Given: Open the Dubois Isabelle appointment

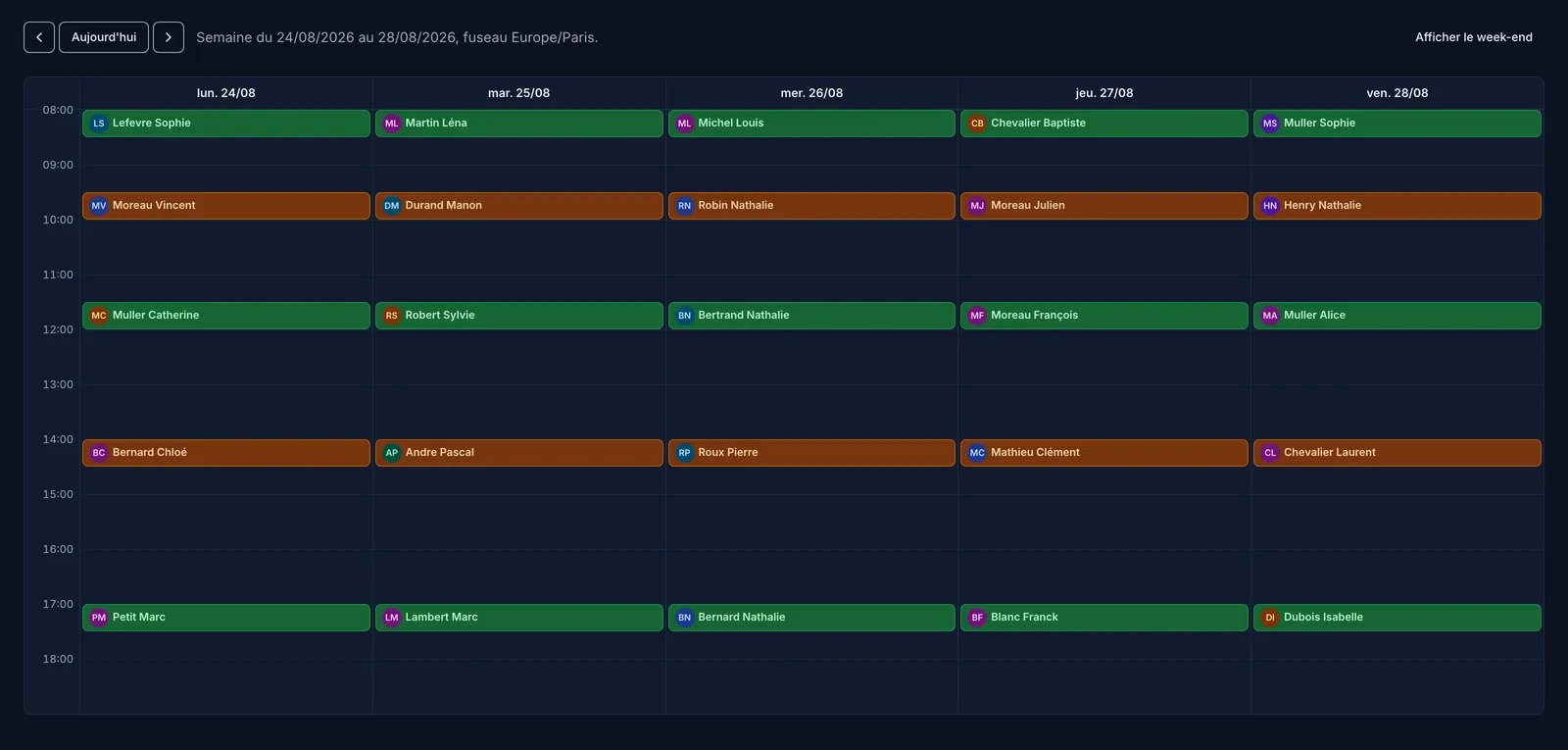Looking at the screenshot, I should tap(1397, 618).
